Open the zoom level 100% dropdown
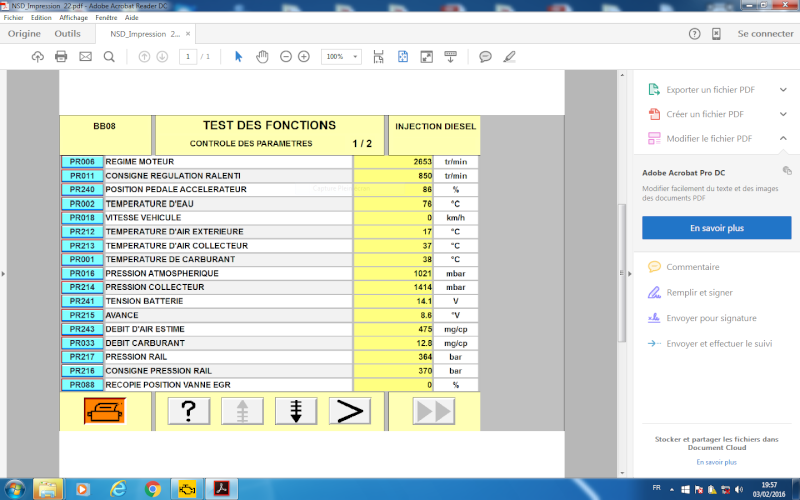Viewport: 800px width, 500px height. (355, 57)
